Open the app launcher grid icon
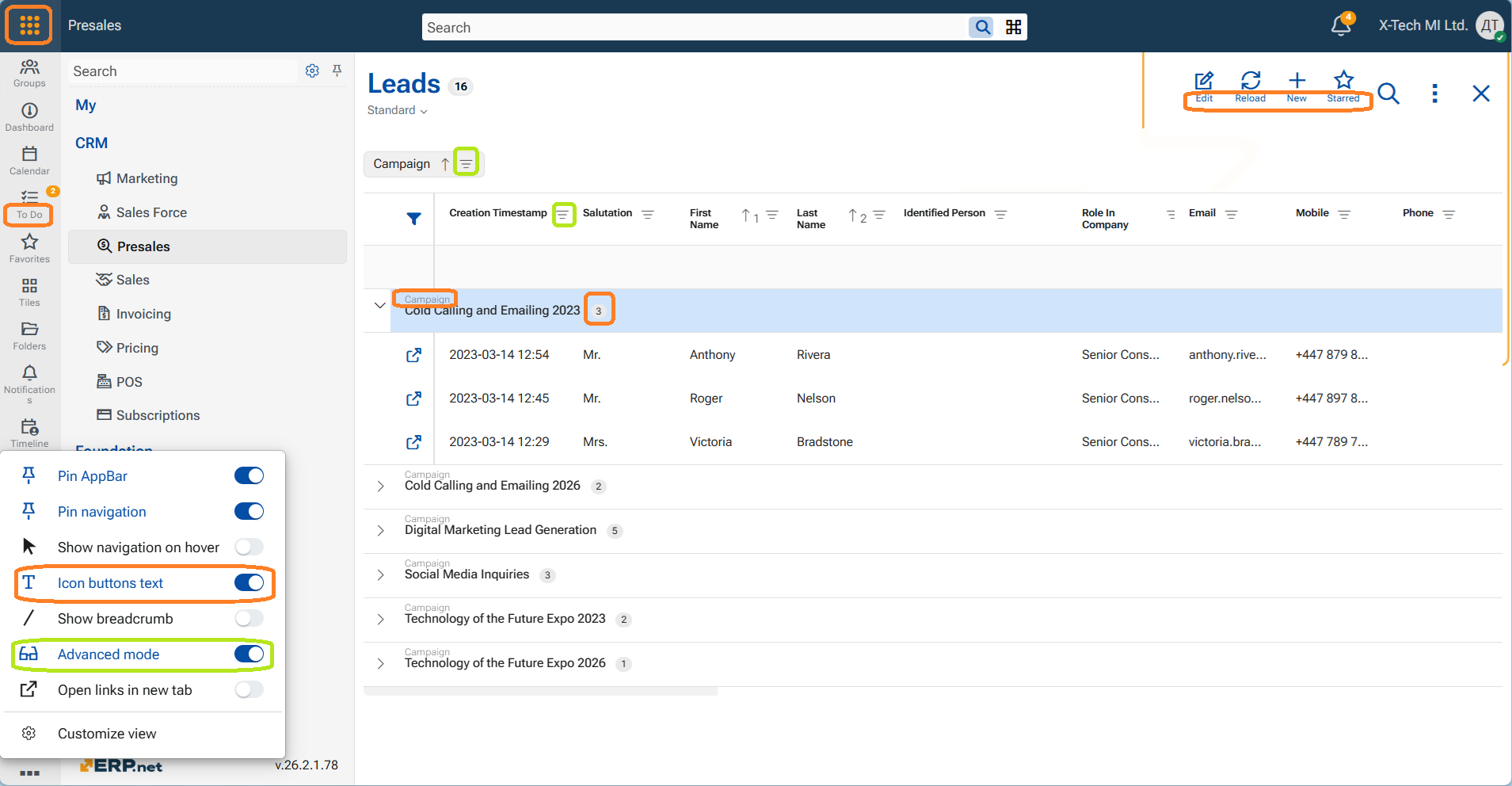The width and height of the screenshot is (1512, 786). point(29,25)
